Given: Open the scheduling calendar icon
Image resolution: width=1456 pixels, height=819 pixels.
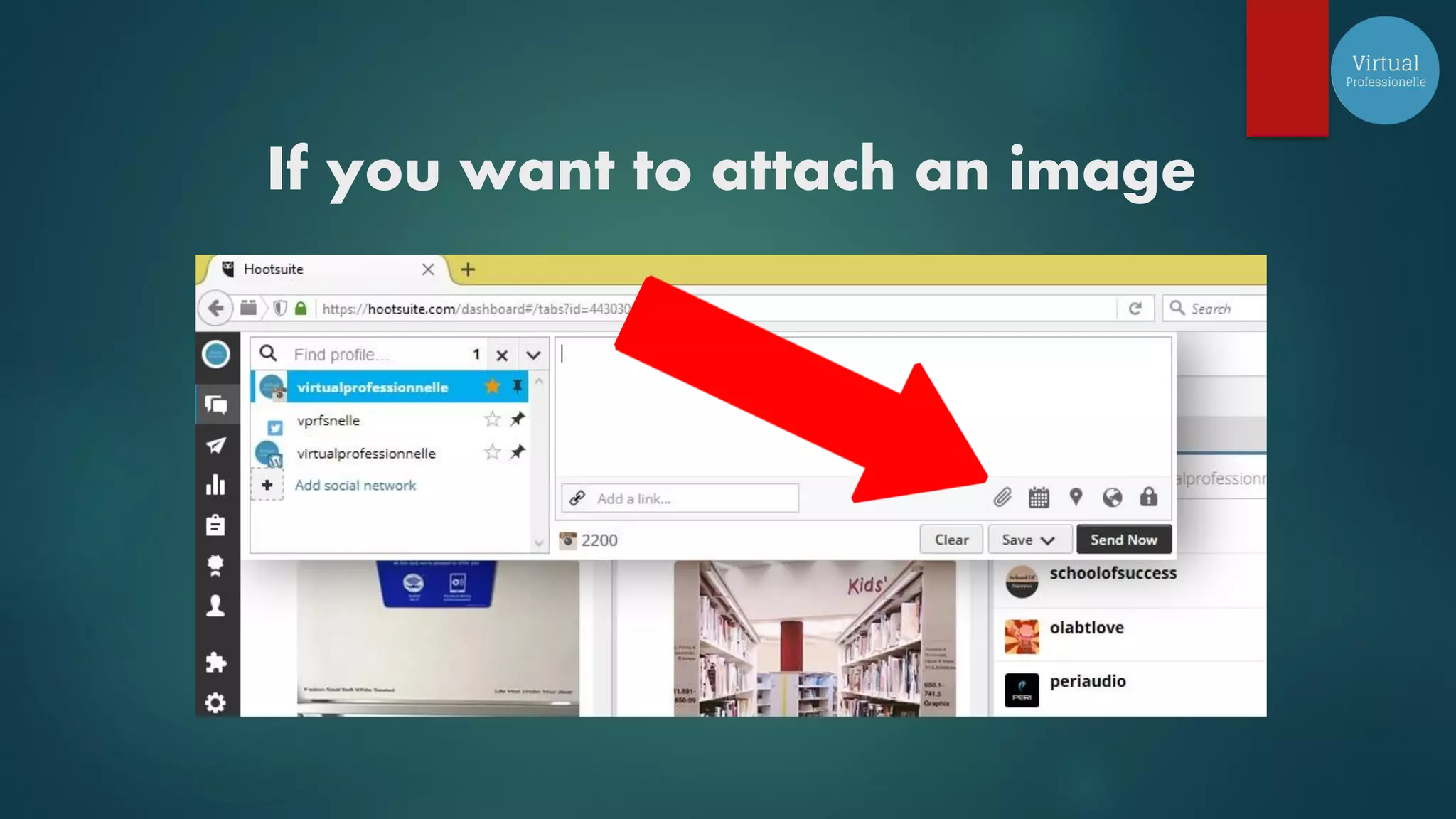Looking at the screenshot, I should click(1039, 497).
